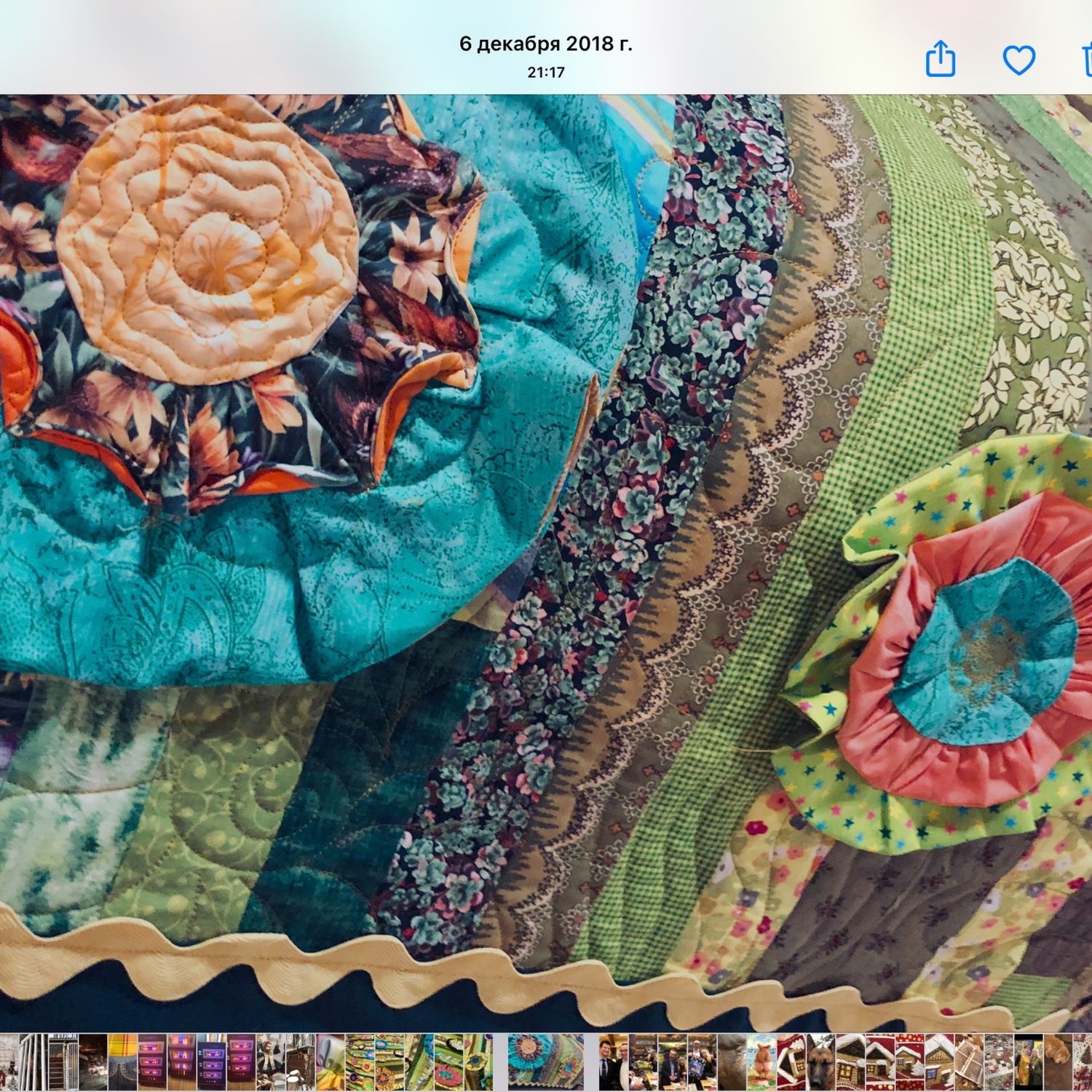Open the pig at seaside painting thumbnail
Image resolution: width=1092 pixels, height=1092 pixels.
coord(761,1061)
